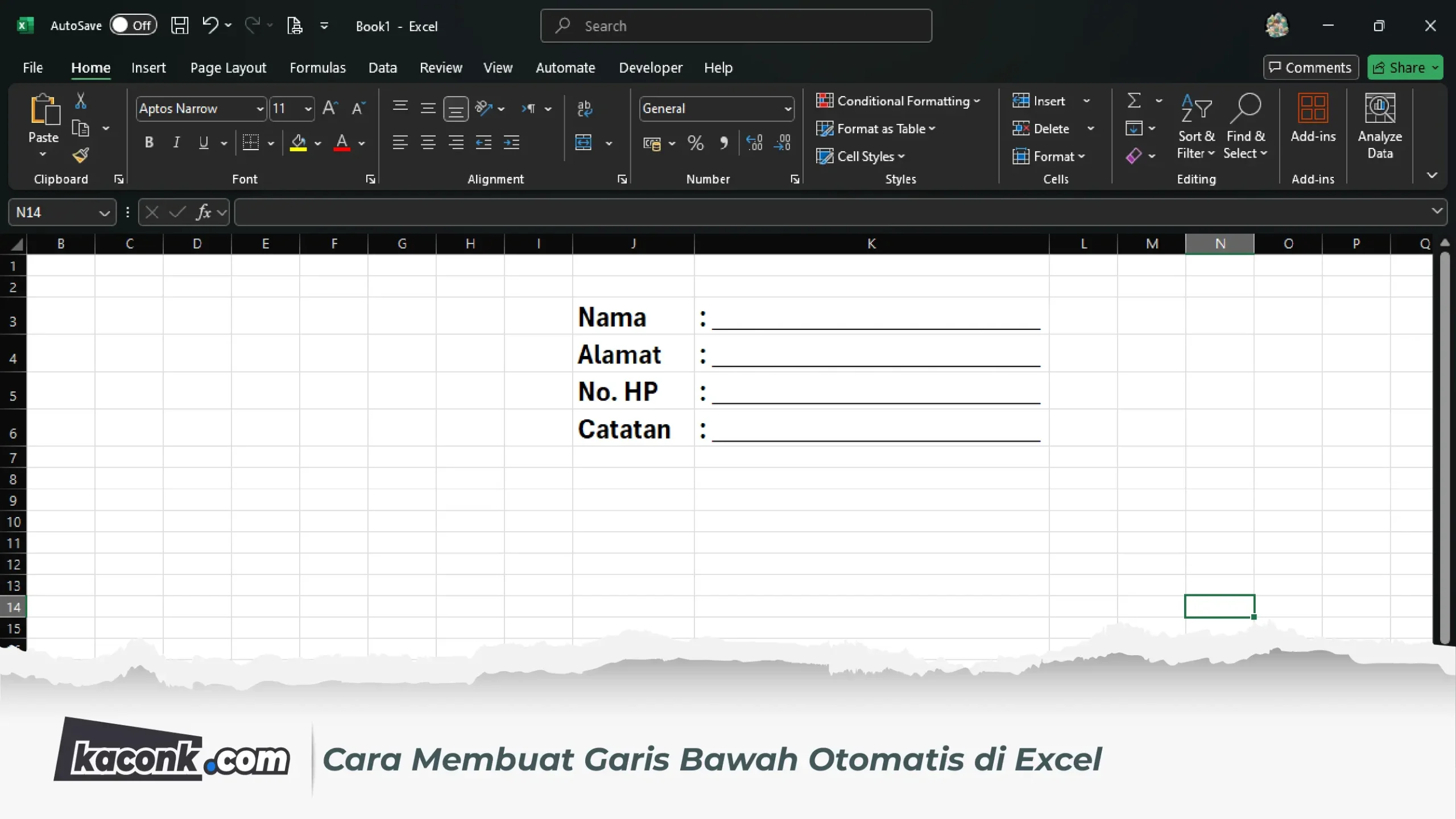Click the Format Painter brush icon
Viewport: 1456px width, 819px height.
(x=81, y=155)
